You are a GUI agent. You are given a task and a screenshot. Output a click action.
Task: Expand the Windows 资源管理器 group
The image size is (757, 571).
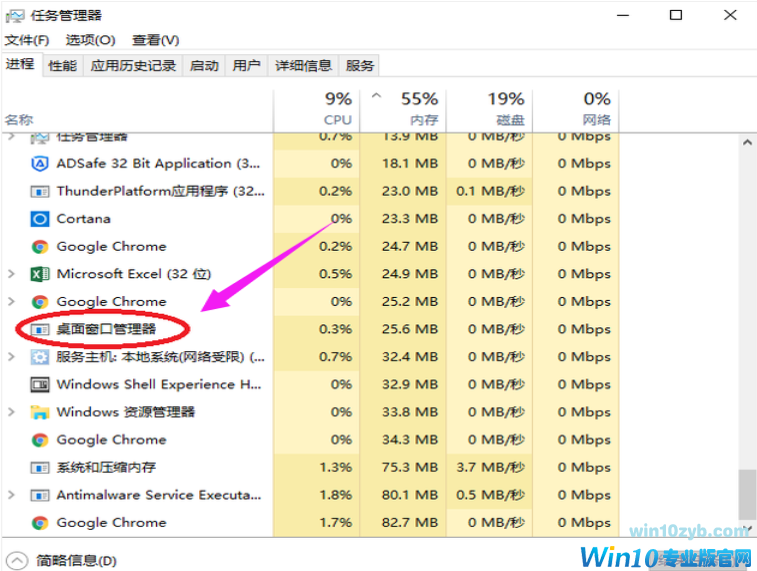point(12,412)
